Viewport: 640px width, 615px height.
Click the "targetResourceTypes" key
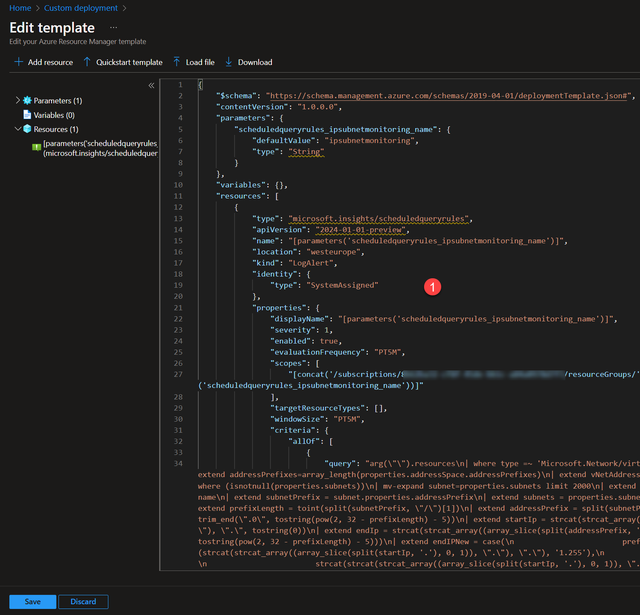pyautogui.click(x=318, y=408)
